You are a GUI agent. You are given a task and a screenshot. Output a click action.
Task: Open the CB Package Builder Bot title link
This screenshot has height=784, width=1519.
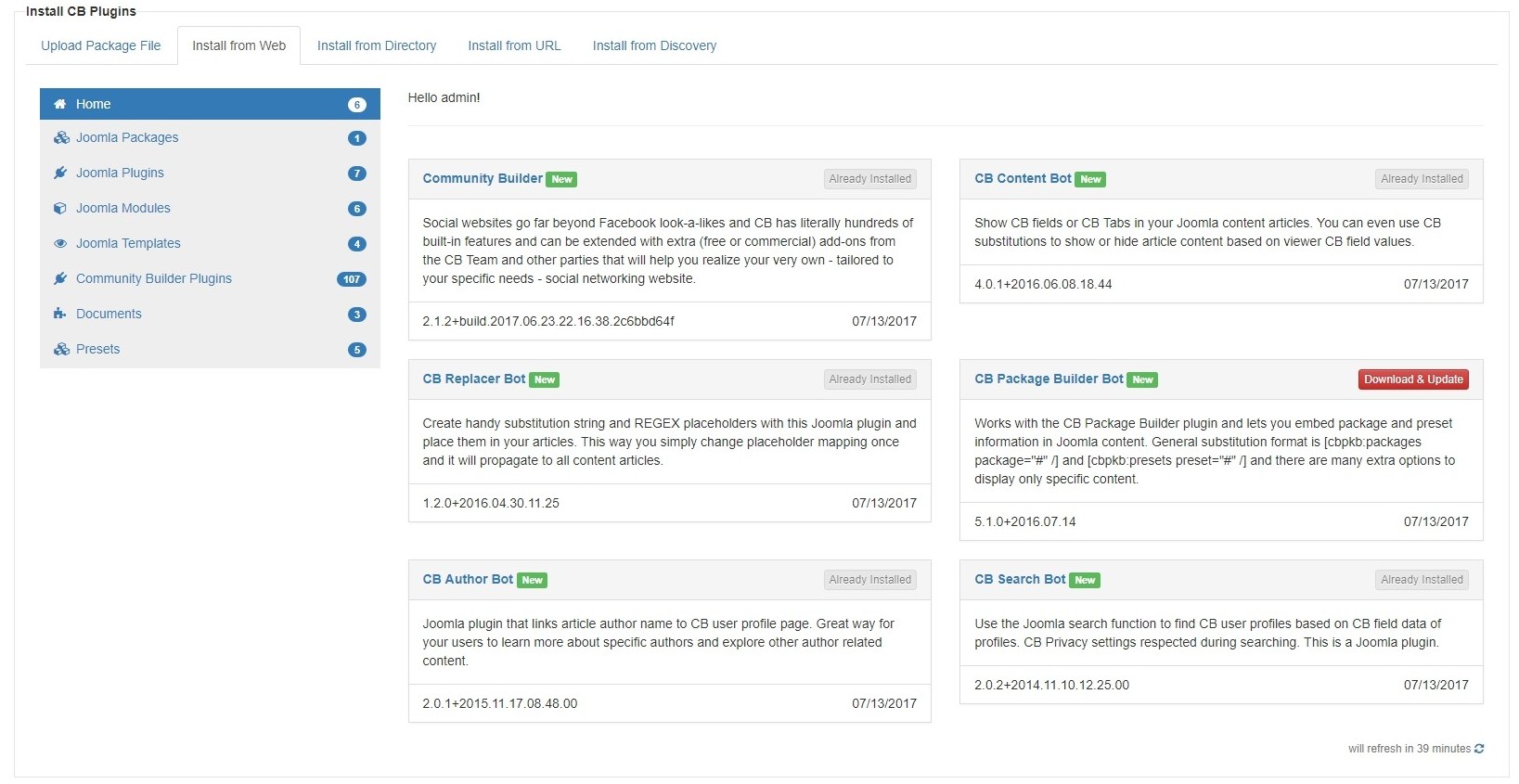(x=1049, y=379)
